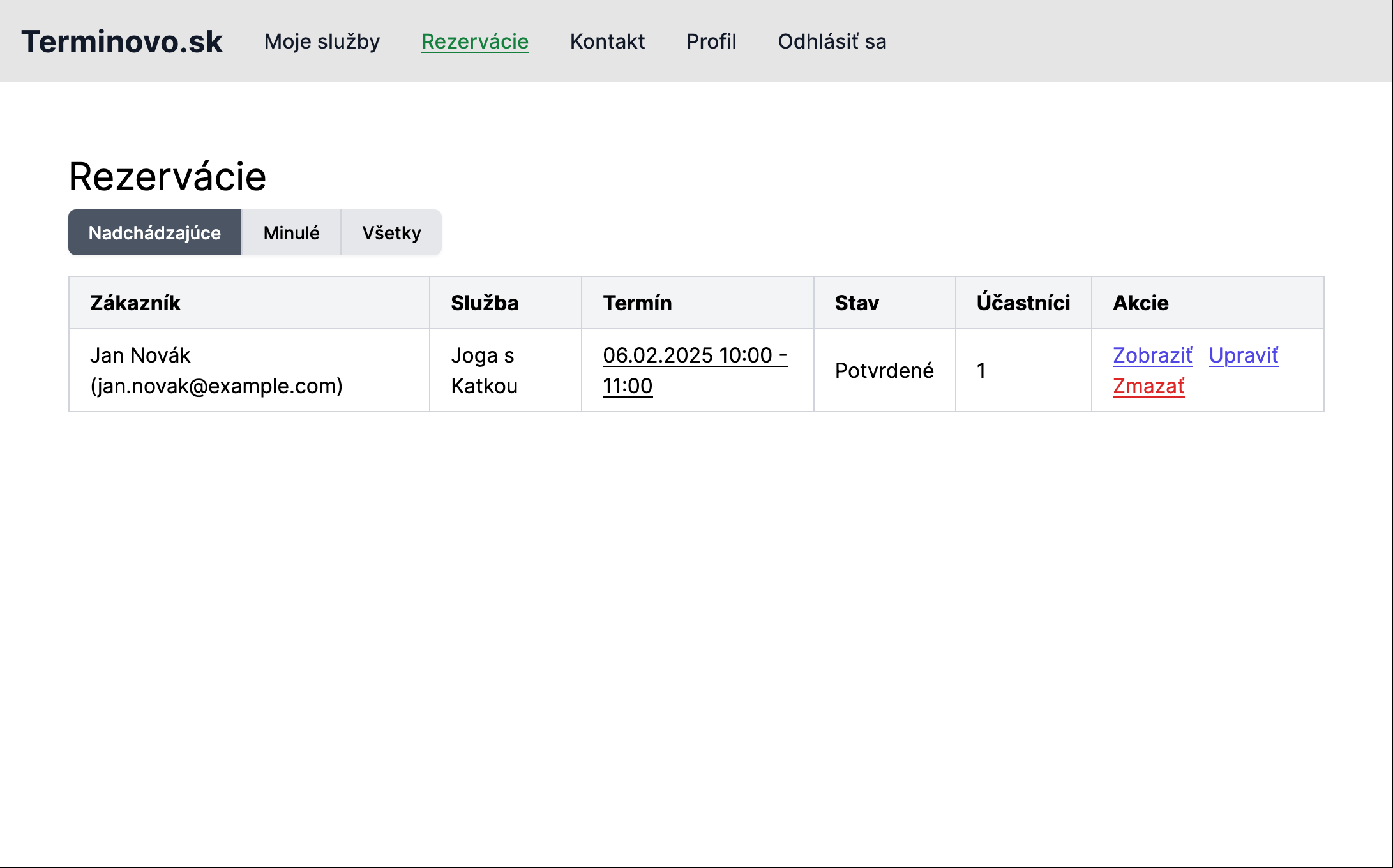Click the Stav column header
The height and width of the screenshot is (868, 1393).
[x=857, y=303]
